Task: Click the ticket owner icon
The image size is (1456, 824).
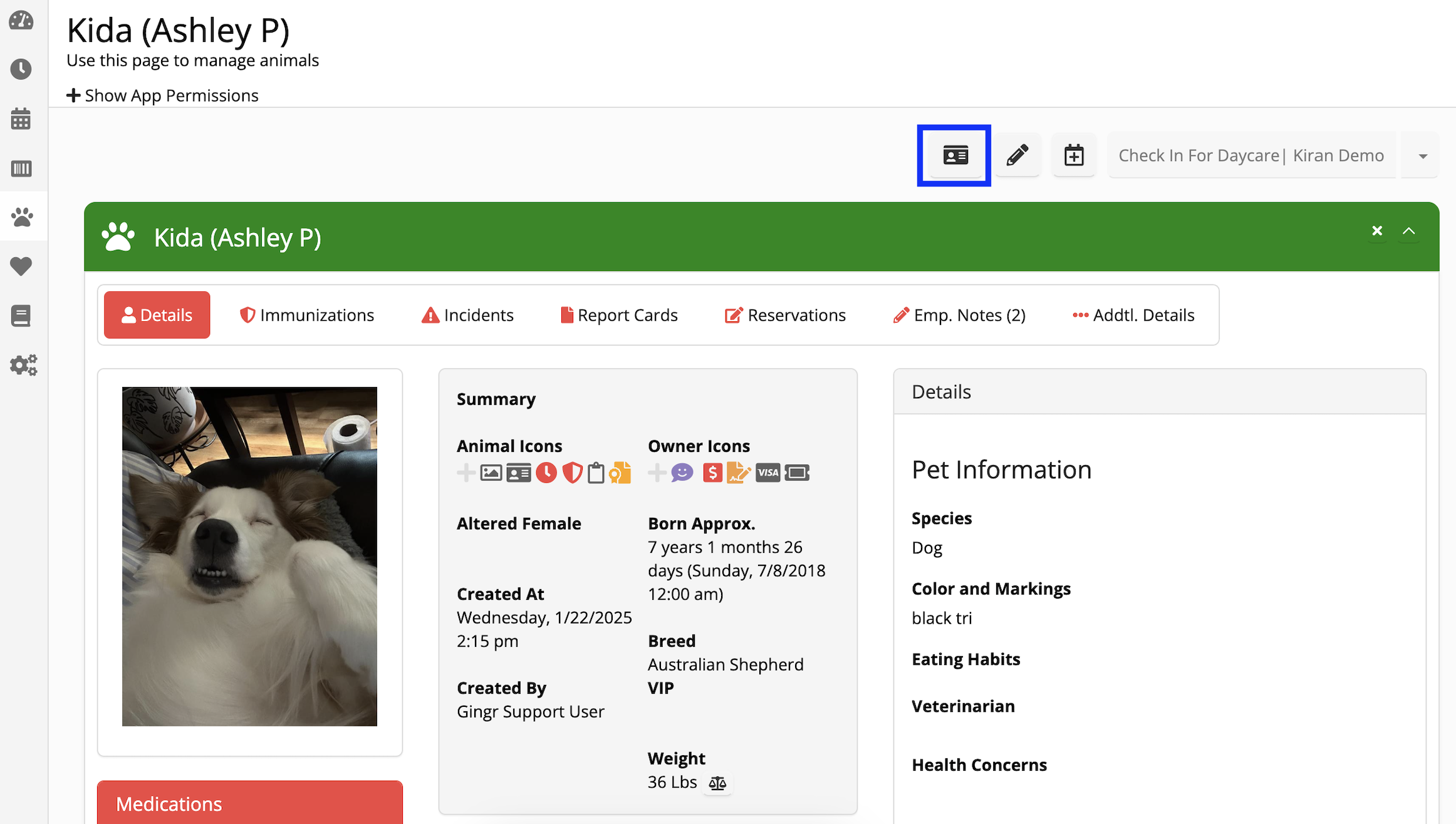Action: coord(797,473)
